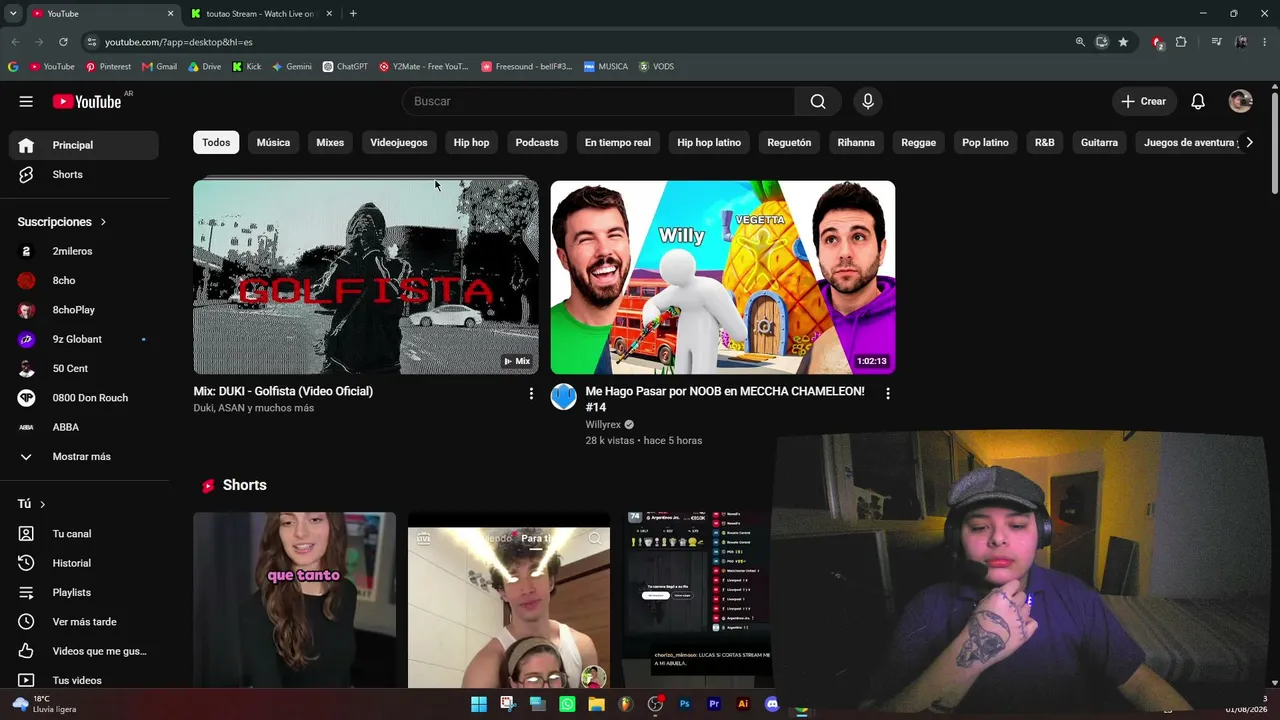Open Photoshop from the taskbar
1280x720 pixels.
(685, 704)
